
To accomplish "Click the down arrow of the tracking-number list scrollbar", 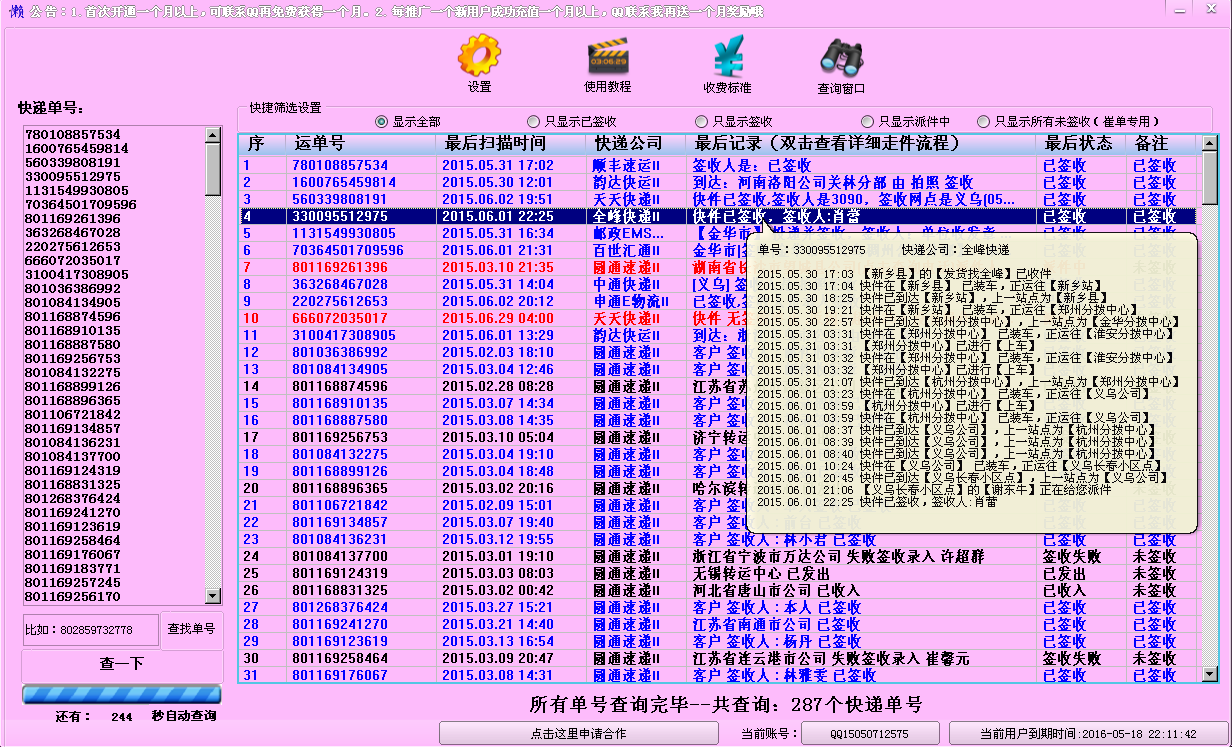I will tap(213, 596).
